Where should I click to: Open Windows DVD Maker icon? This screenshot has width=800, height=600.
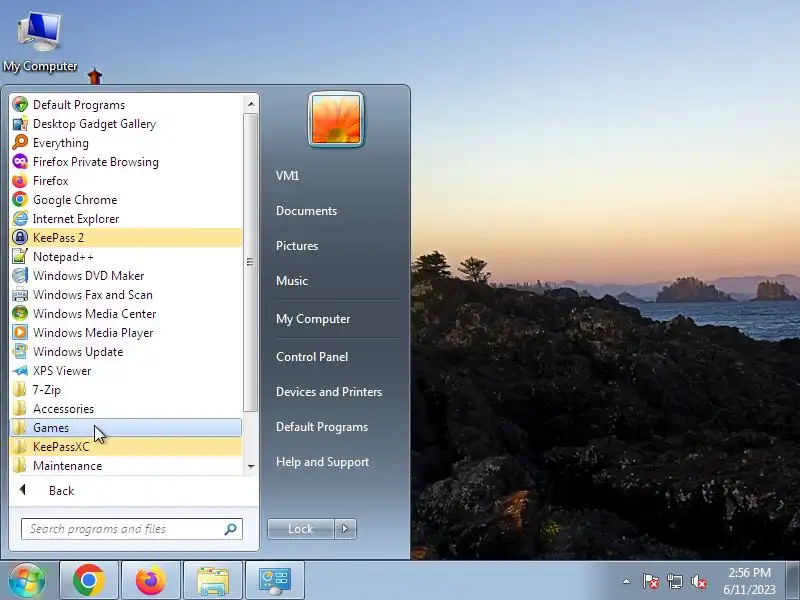tap(20, 276)
